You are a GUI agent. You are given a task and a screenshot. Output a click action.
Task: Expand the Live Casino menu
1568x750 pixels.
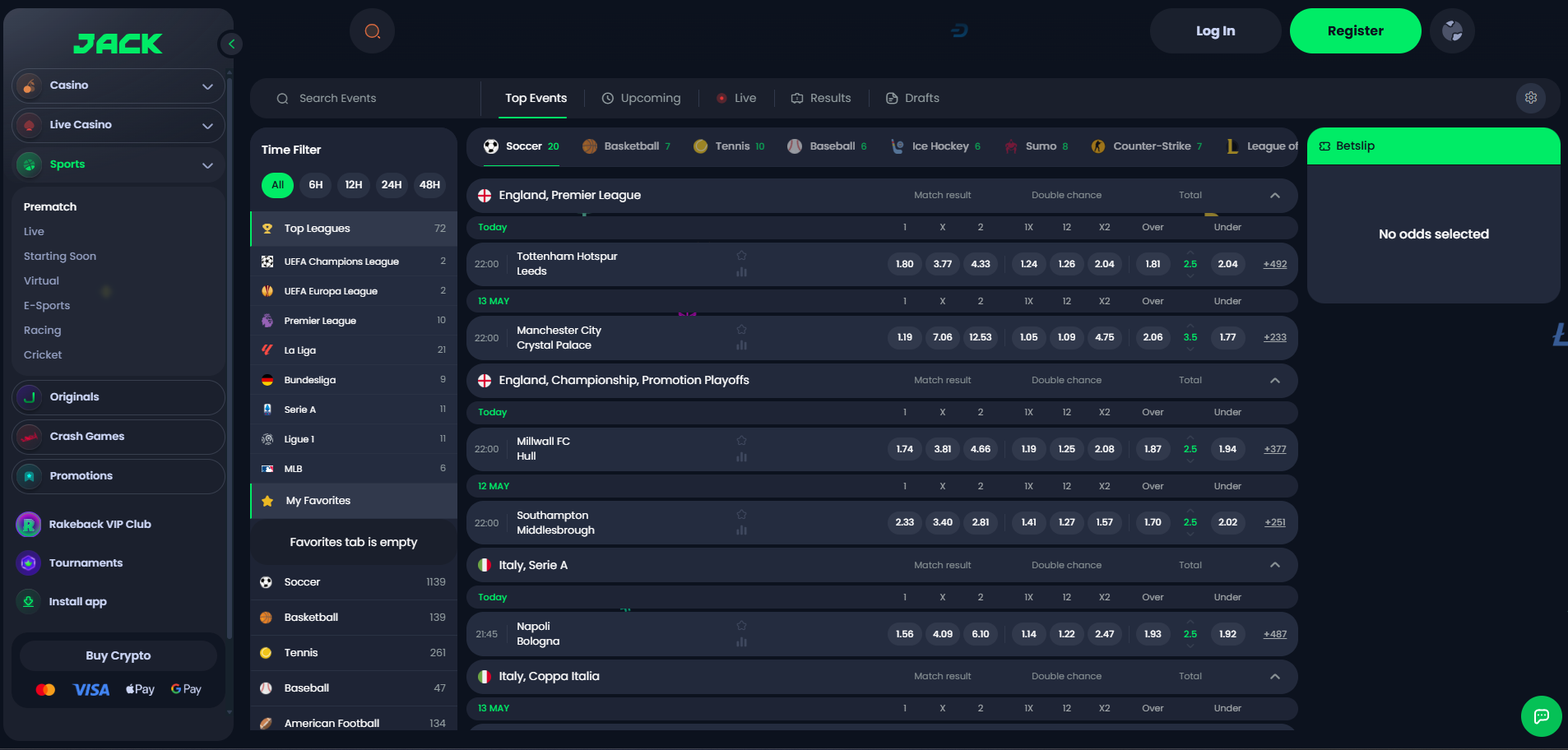(118, 125)
